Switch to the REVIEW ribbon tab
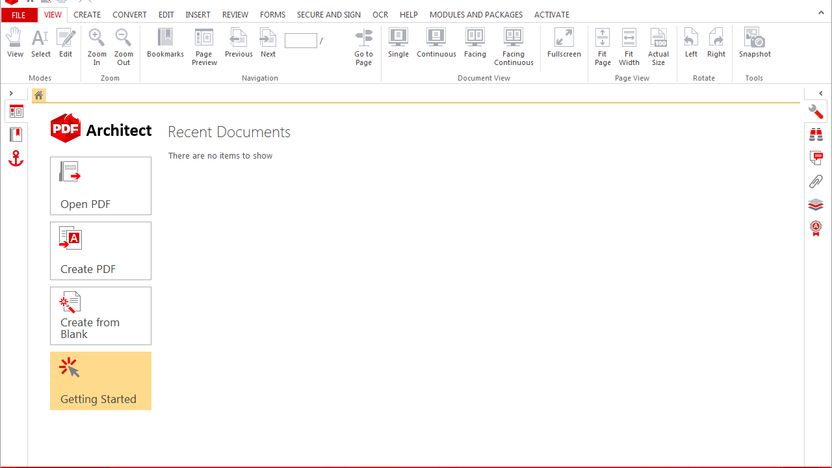Image resolution: width=832 pixels, height=468 pixels. tap(235, 15)
